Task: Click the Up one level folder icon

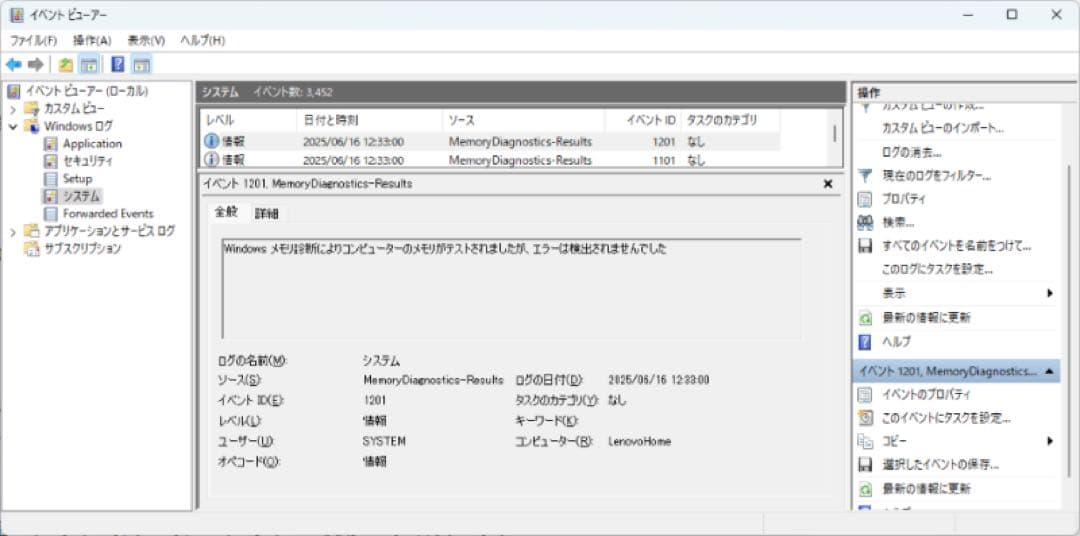Action: [x=65, y=65]
